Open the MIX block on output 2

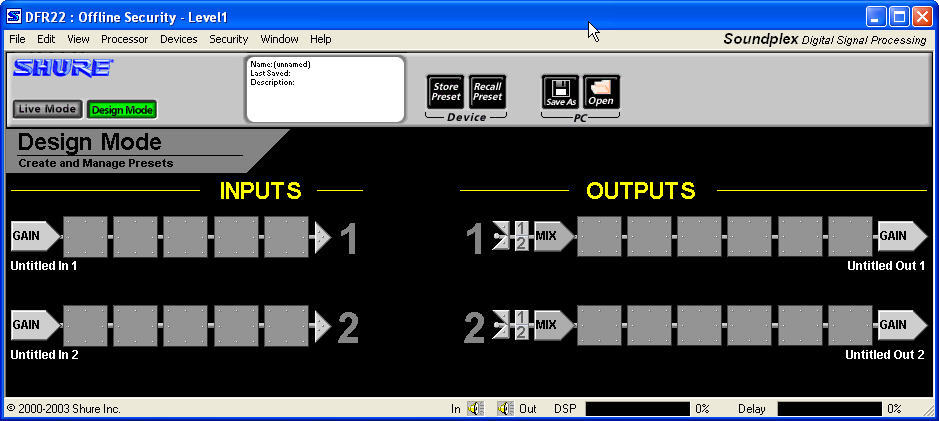point(553,325)
